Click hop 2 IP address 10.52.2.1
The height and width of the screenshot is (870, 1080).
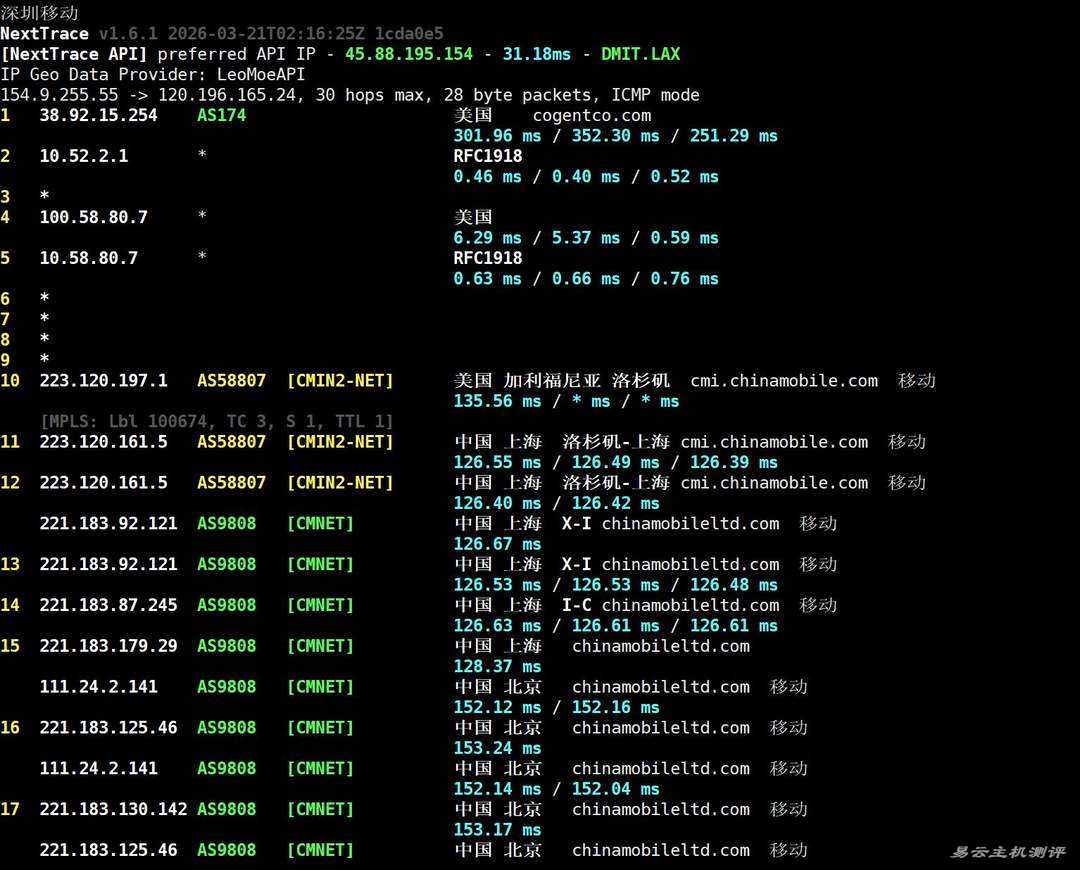(x=83, y=156)
